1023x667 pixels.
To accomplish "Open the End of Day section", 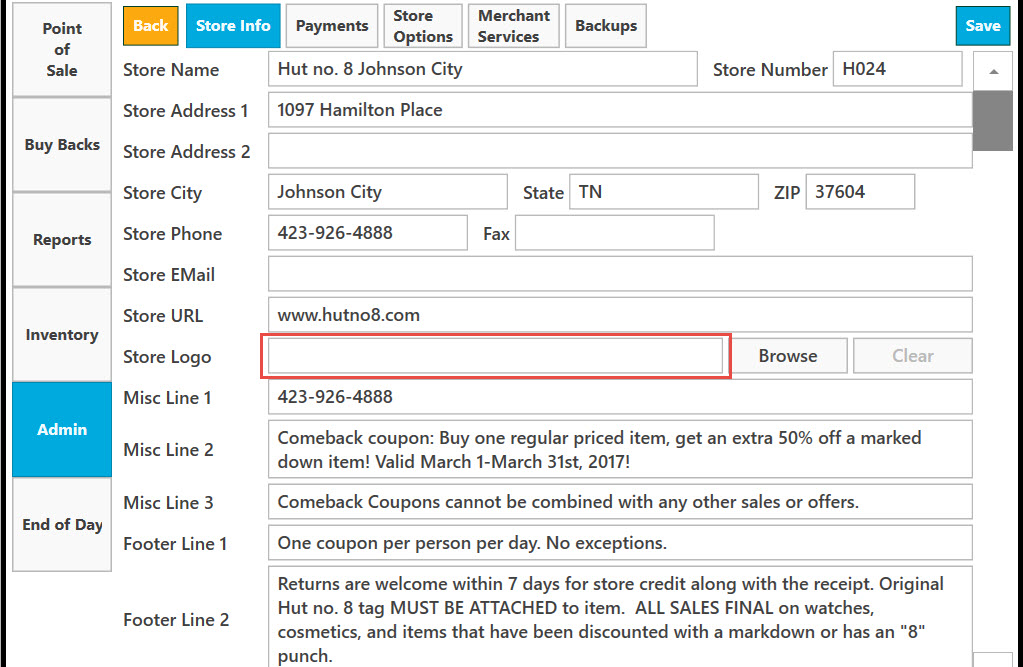I will click(62, 525).
